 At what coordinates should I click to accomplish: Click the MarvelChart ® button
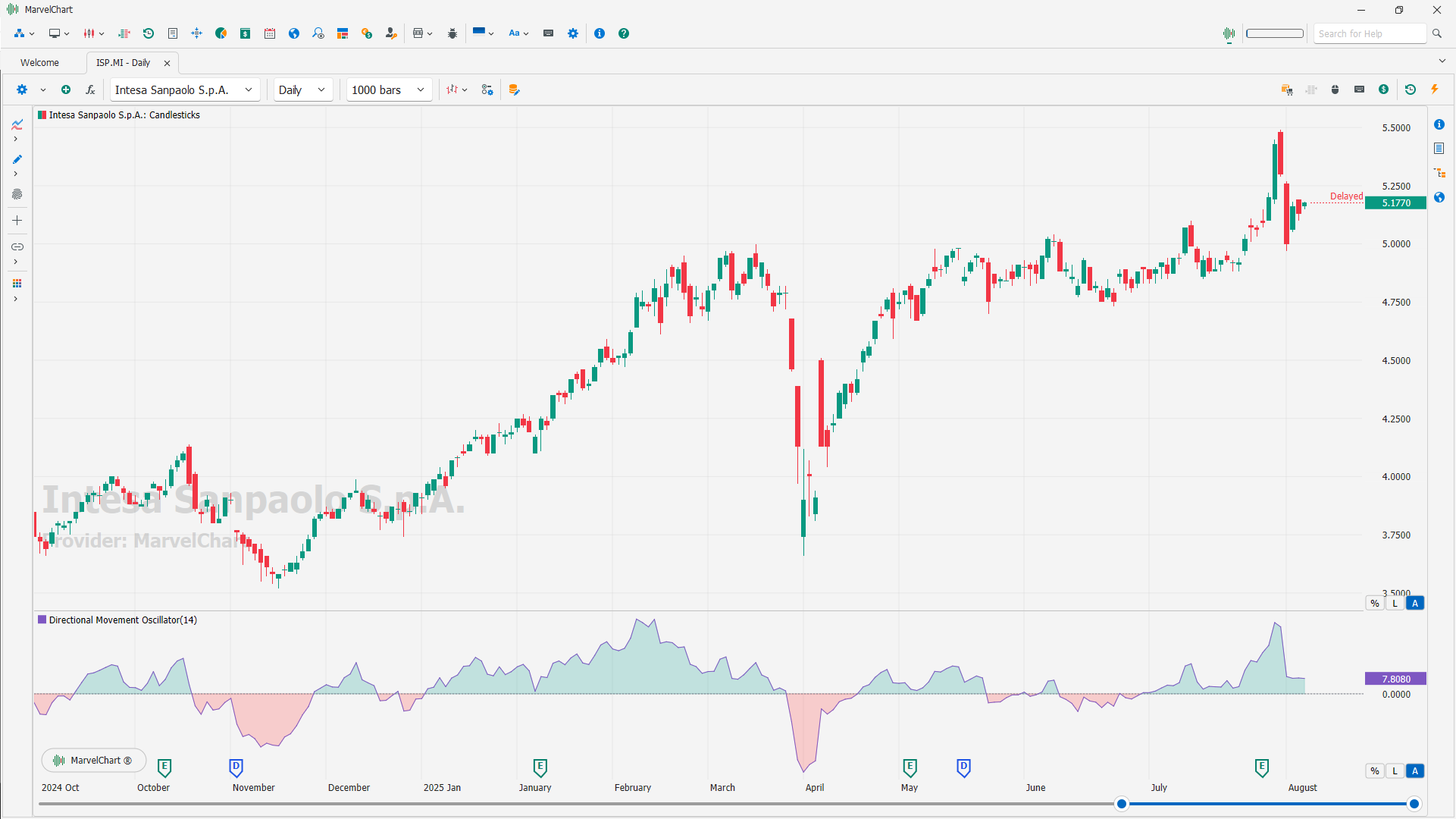[x=93, y=761]
